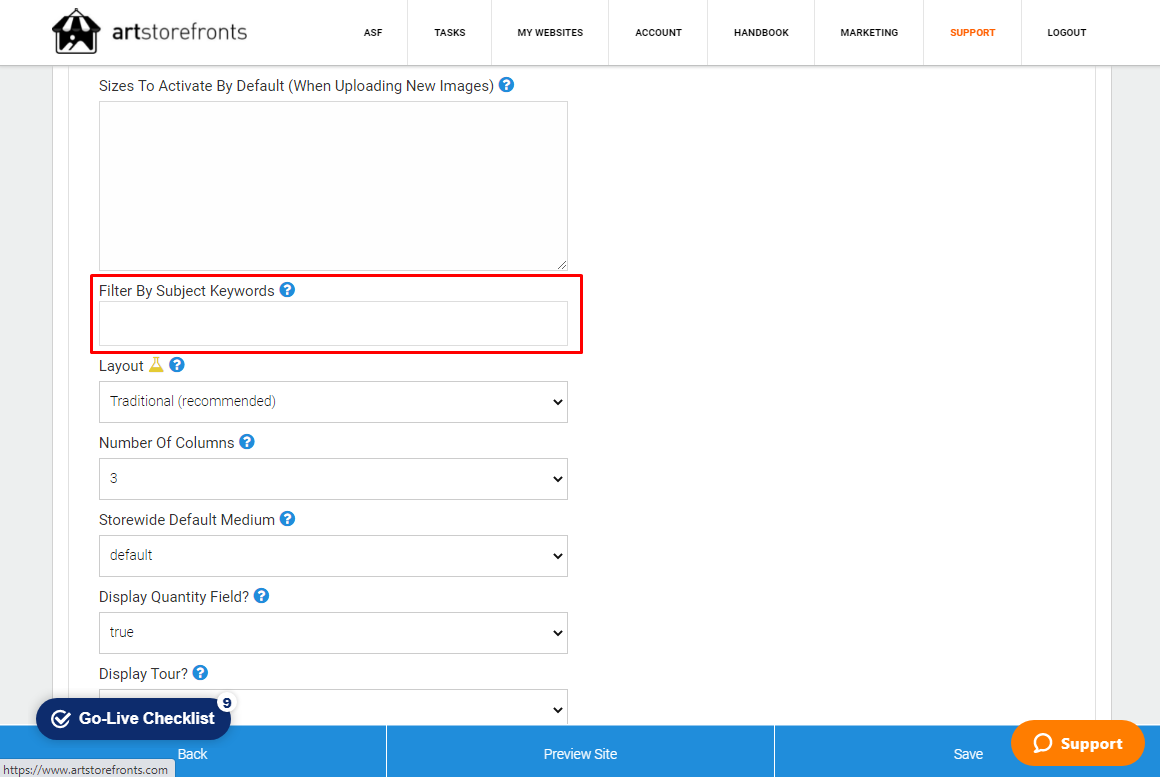Click the Layout beaker flask icon
This screenshot has width=1160, height=777.
pos(156,365)
